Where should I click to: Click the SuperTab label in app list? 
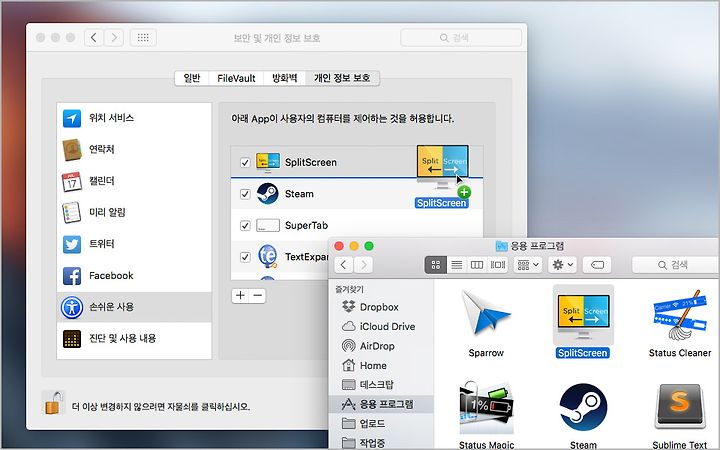click(306, 225)
